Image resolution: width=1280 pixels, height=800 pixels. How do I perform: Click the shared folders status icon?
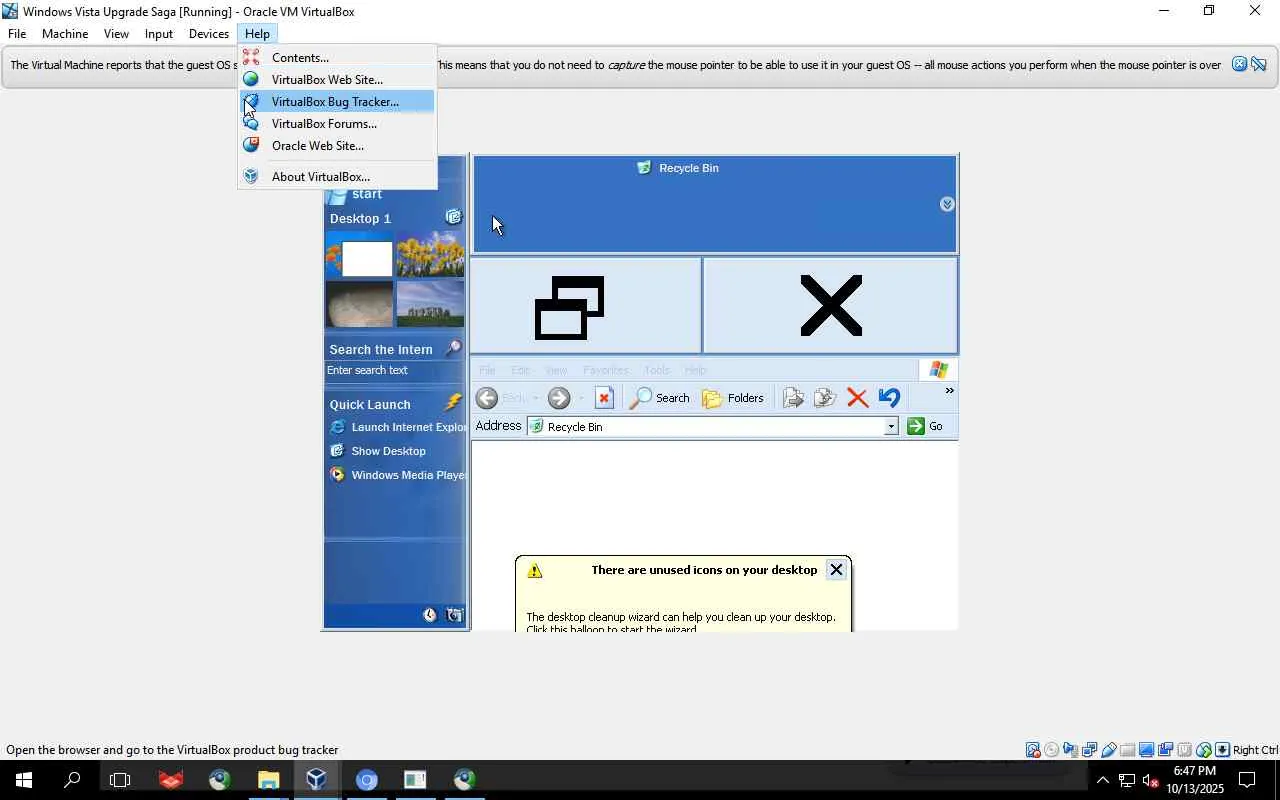pyautogui.click(x=1127, y=750)
